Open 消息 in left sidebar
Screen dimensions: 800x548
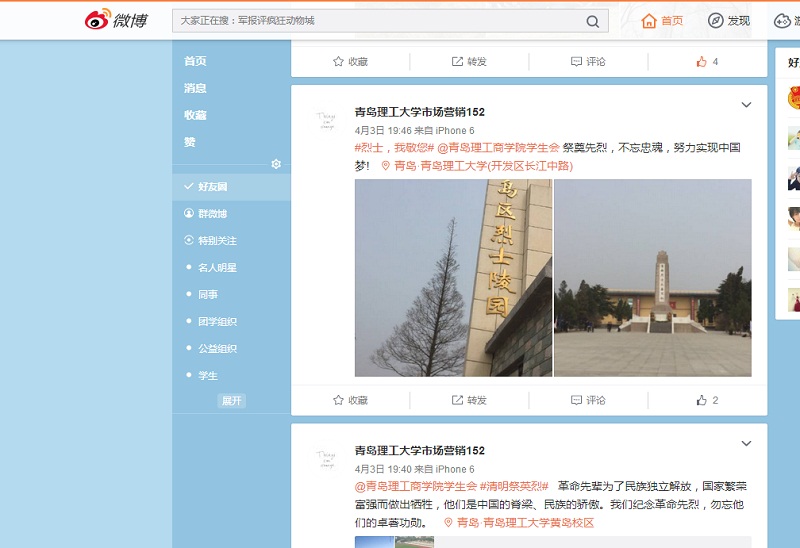195,88
